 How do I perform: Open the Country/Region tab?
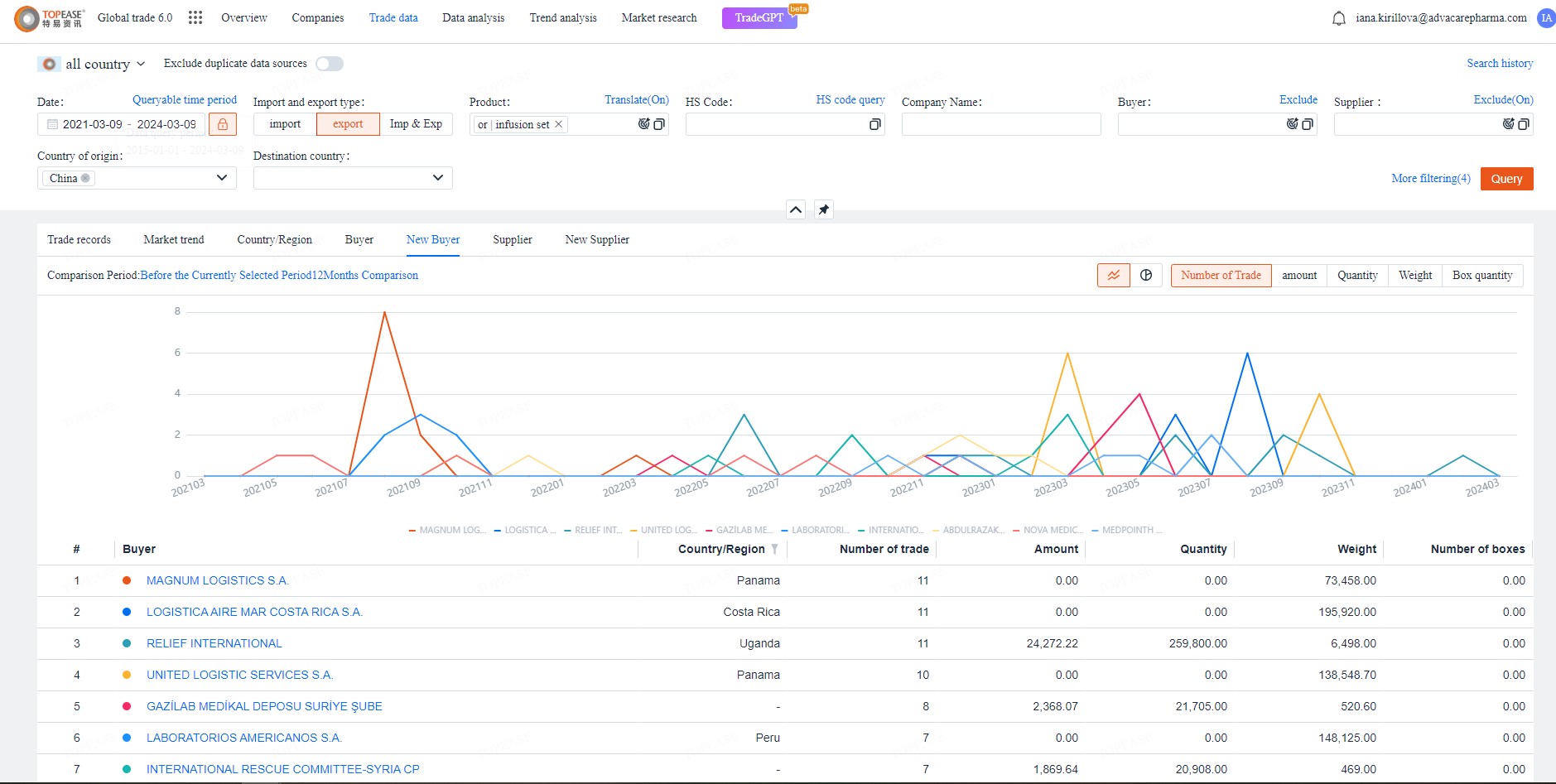point(275,240)
